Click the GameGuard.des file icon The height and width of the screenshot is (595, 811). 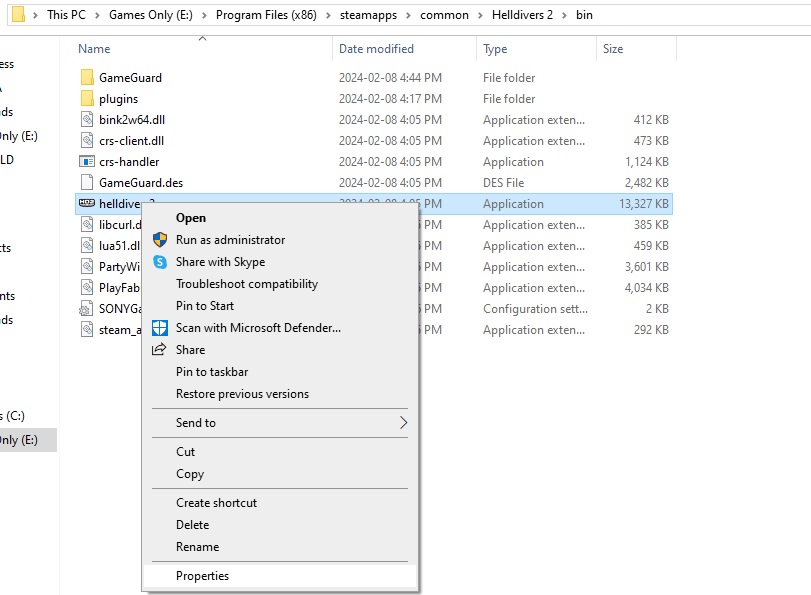87,183
